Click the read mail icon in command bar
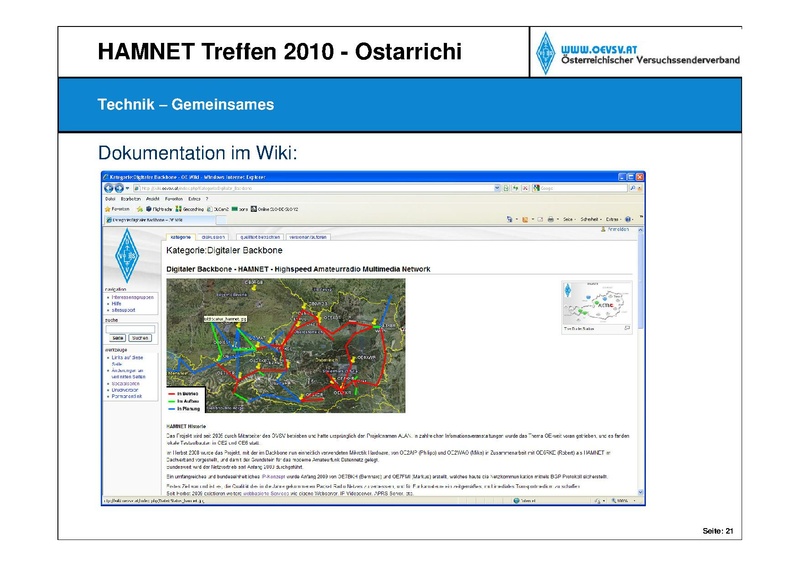 click(x=540, y=219)
